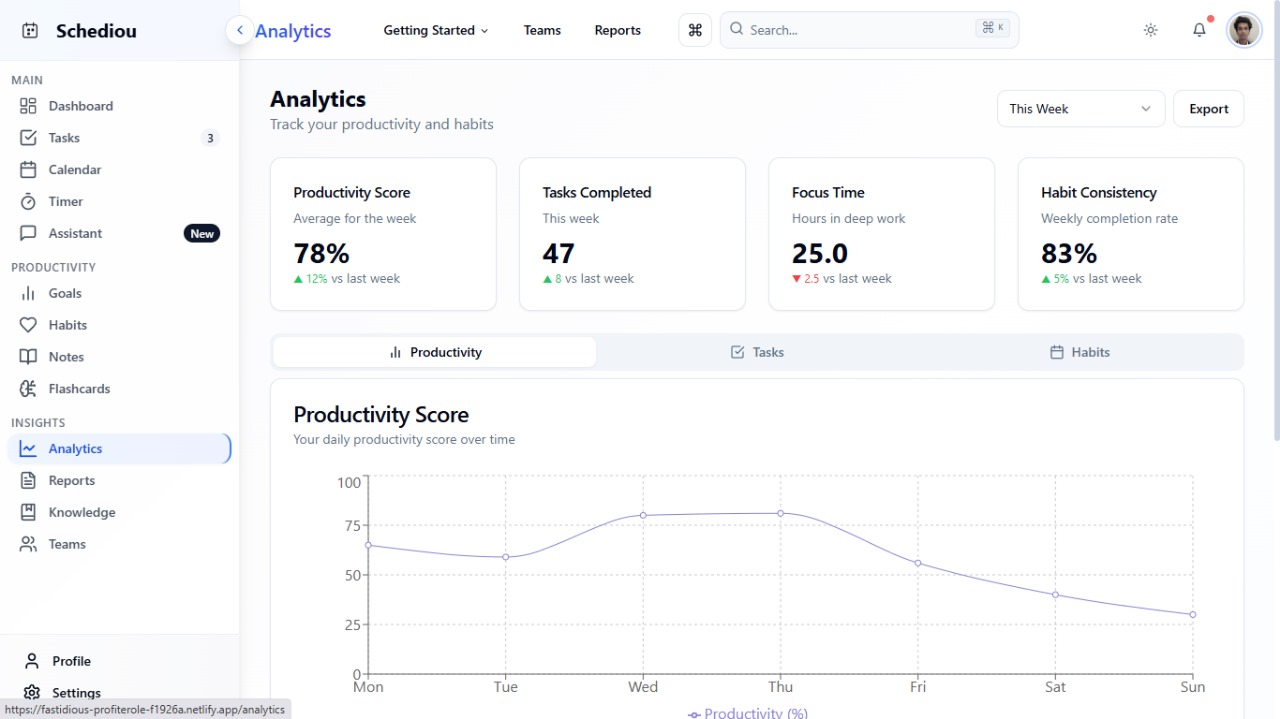Click the 12% vs last week indicator

tap(347, 279)
